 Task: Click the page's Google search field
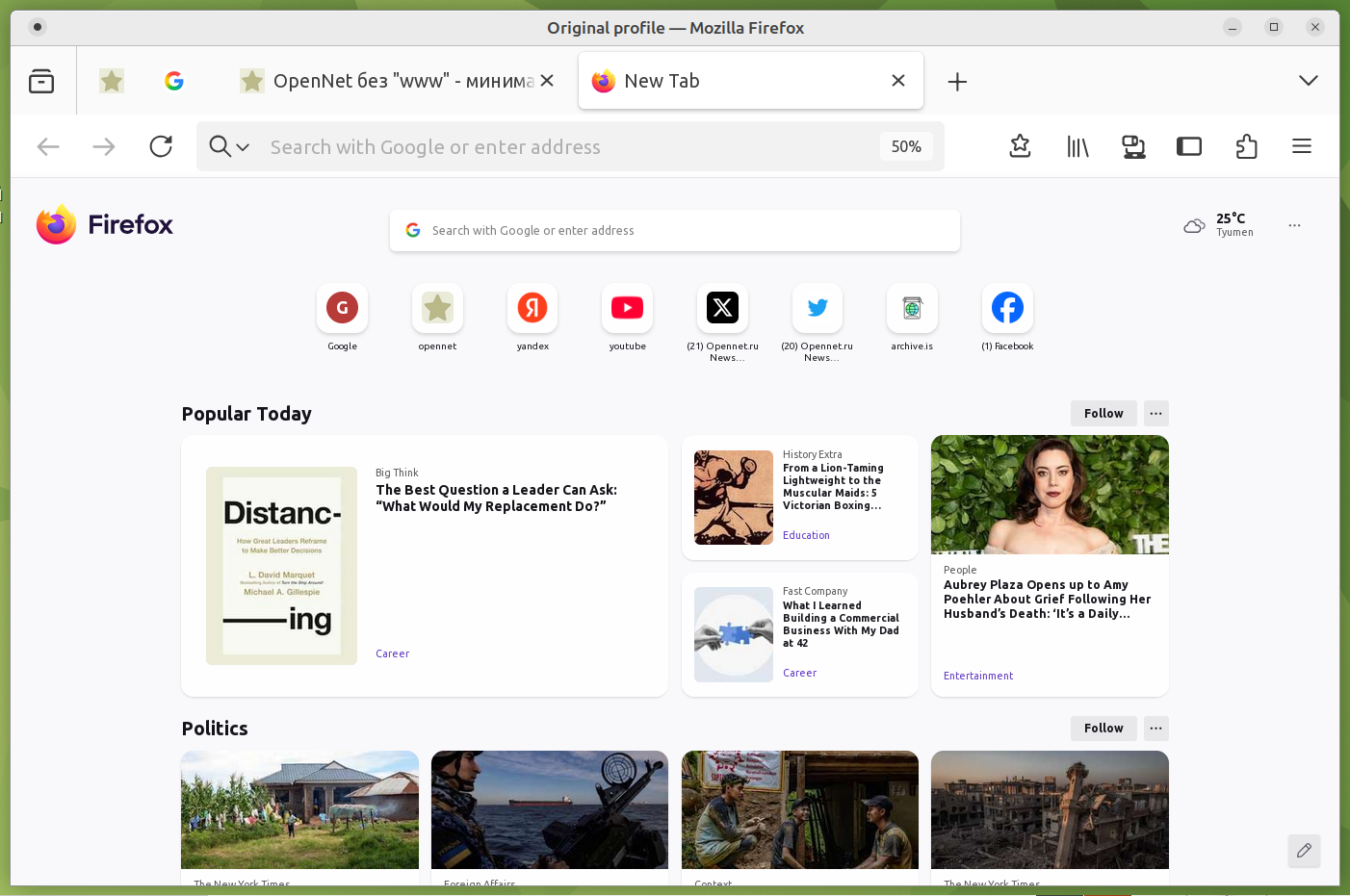coord(674,231)
